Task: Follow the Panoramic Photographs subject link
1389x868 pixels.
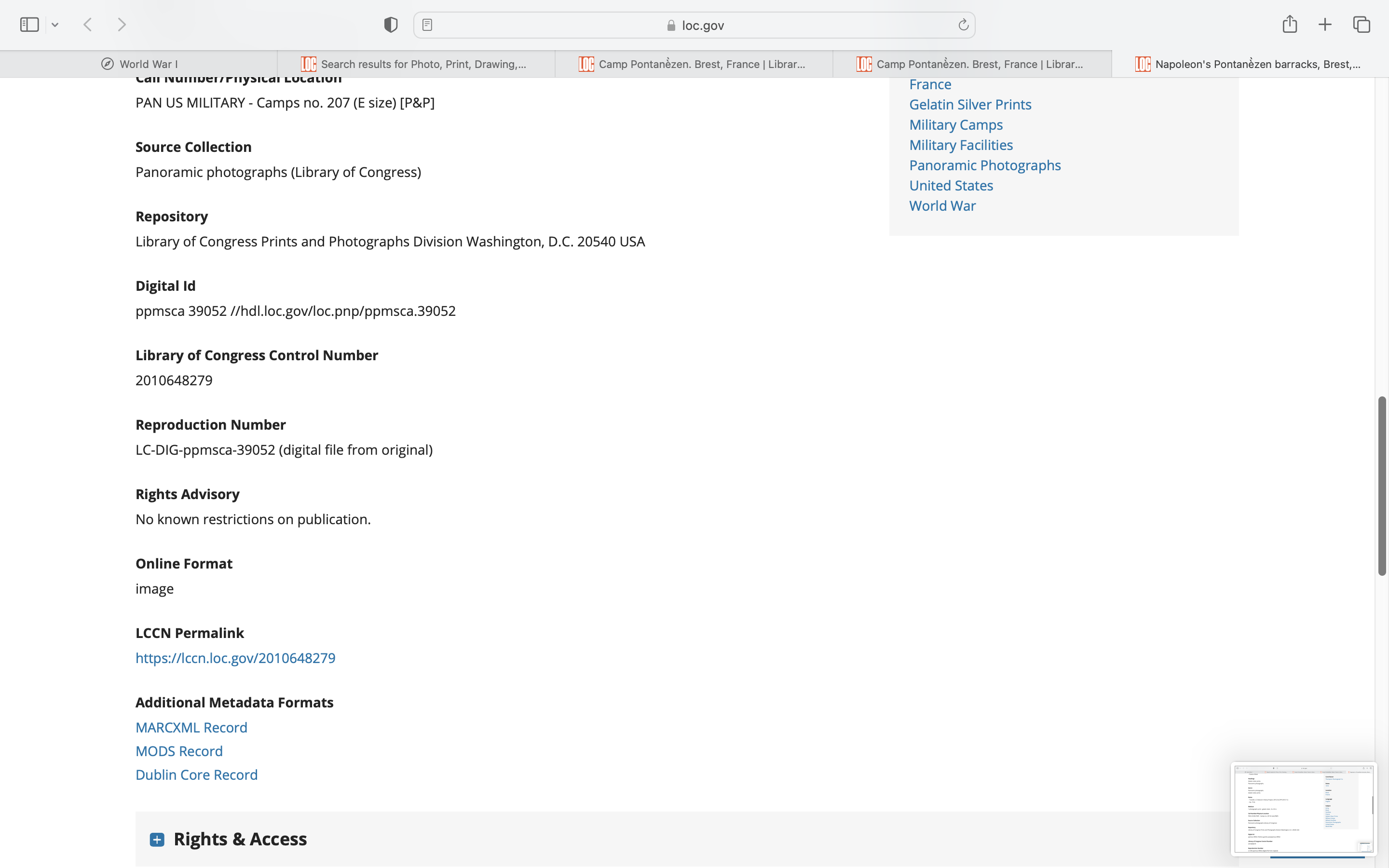Action: [985, 165]
